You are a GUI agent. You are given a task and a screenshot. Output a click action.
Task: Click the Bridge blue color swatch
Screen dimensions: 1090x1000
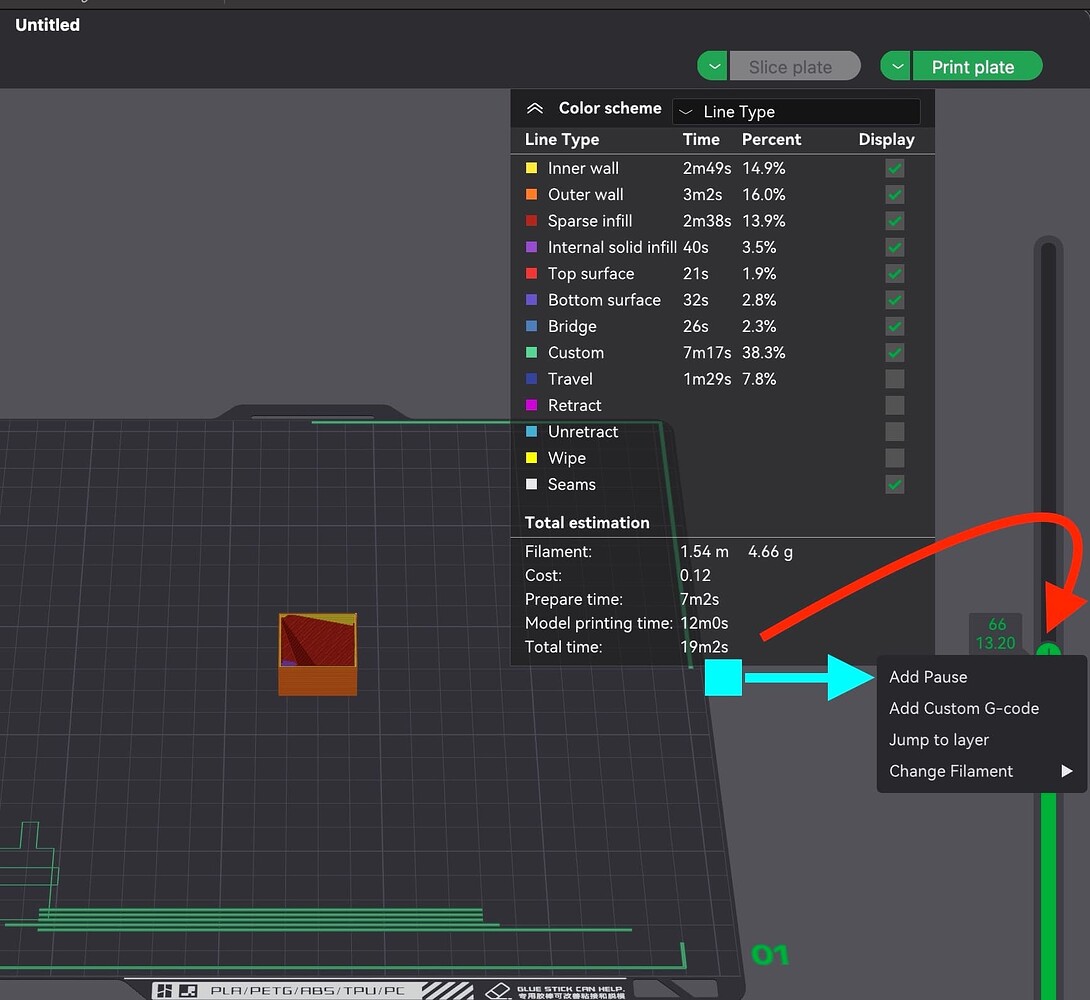pos(531,327)
